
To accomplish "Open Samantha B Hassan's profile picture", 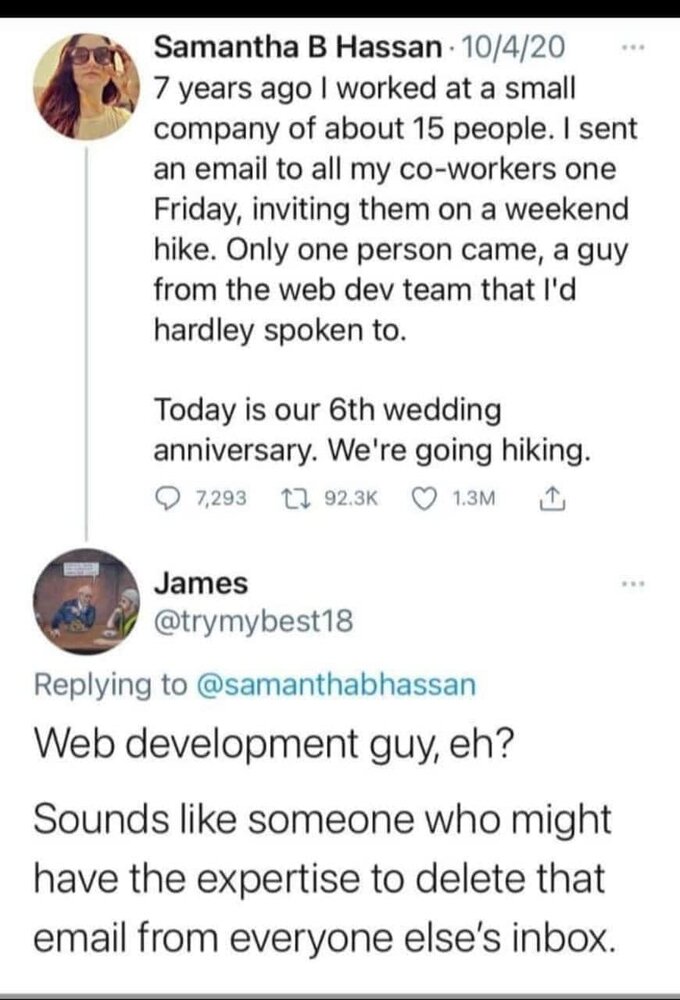I will [85, 86].
